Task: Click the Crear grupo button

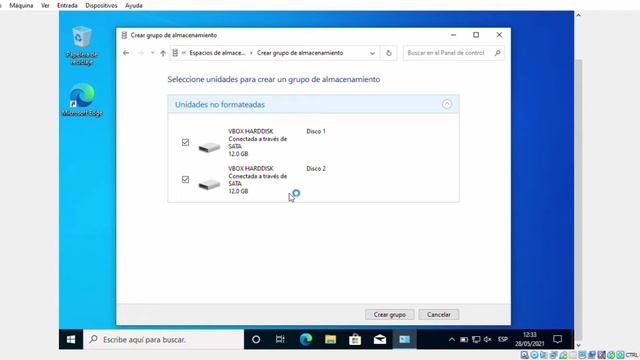Action: coord(389,314)
